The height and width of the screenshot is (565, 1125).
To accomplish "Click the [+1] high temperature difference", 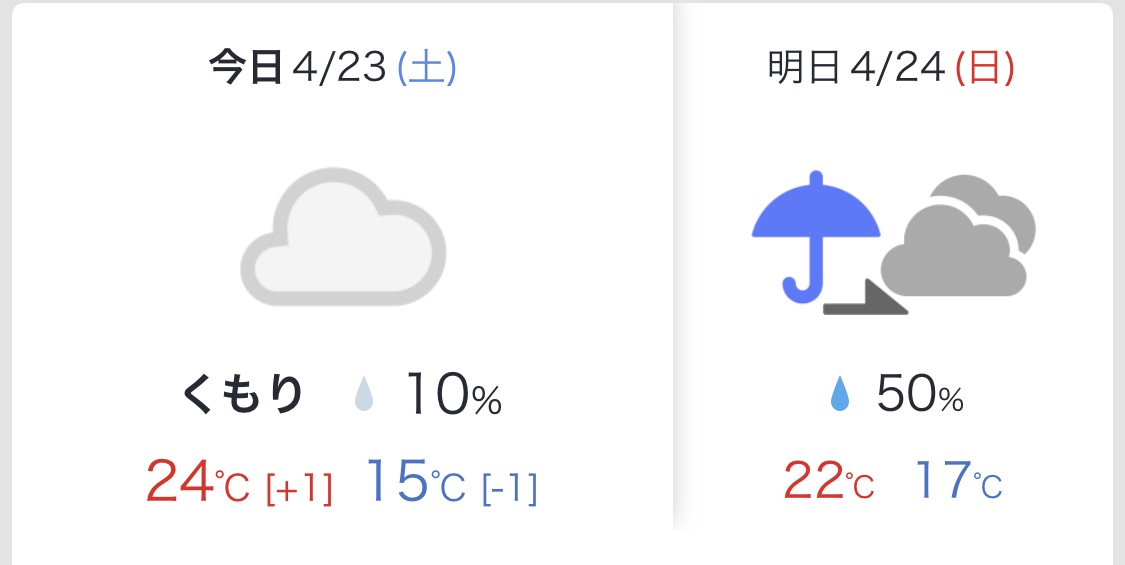I will point(299,489).
